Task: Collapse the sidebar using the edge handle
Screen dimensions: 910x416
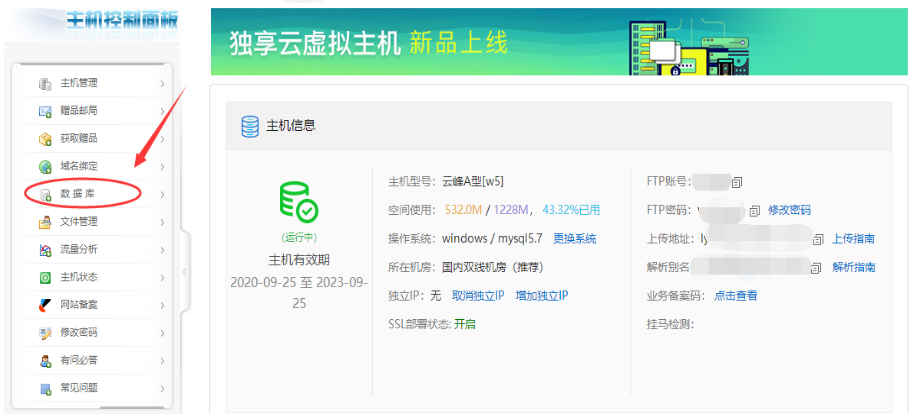Action: pos(184,272)
